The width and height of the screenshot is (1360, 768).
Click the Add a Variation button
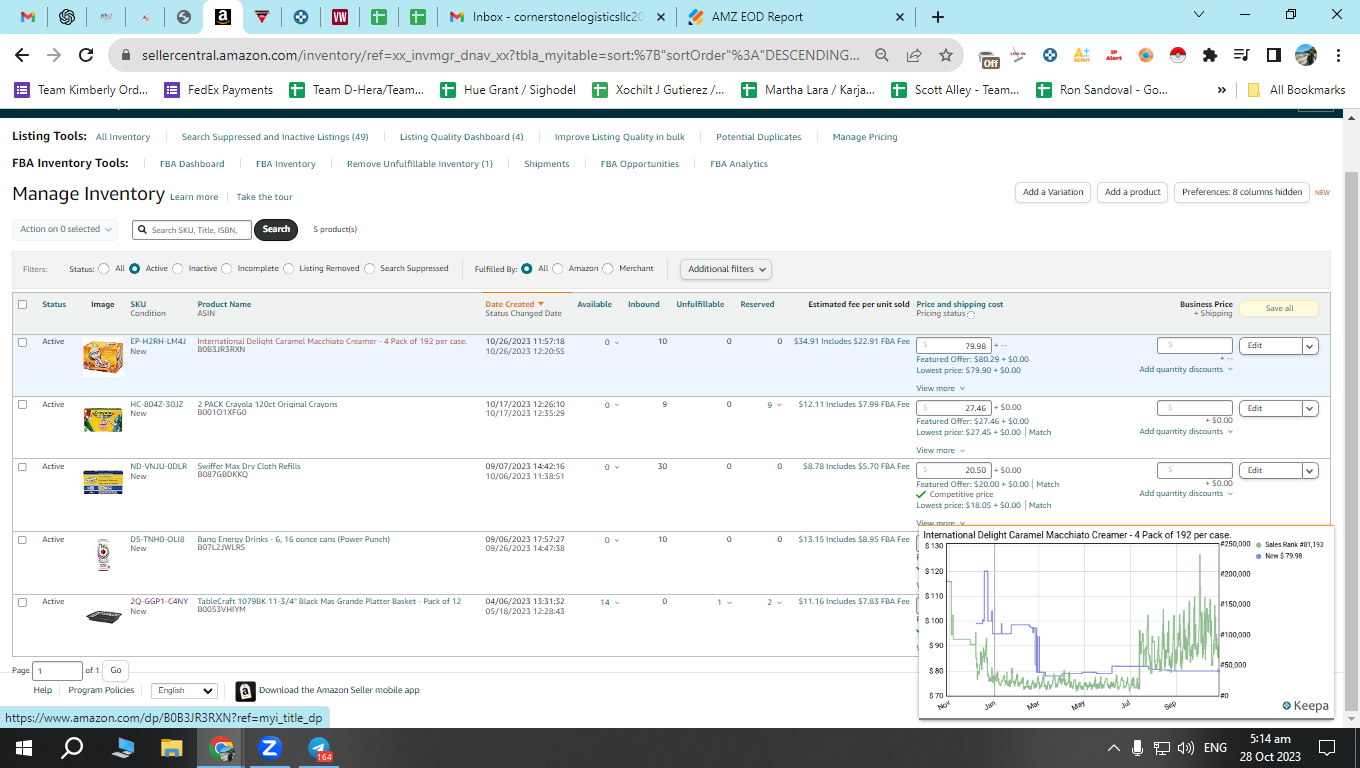1053,192
